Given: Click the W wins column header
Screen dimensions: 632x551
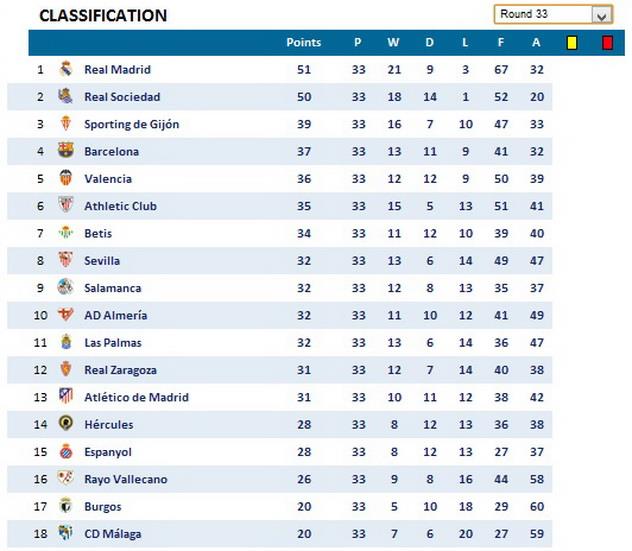Looking at the screenshot, I should (393, 42).
